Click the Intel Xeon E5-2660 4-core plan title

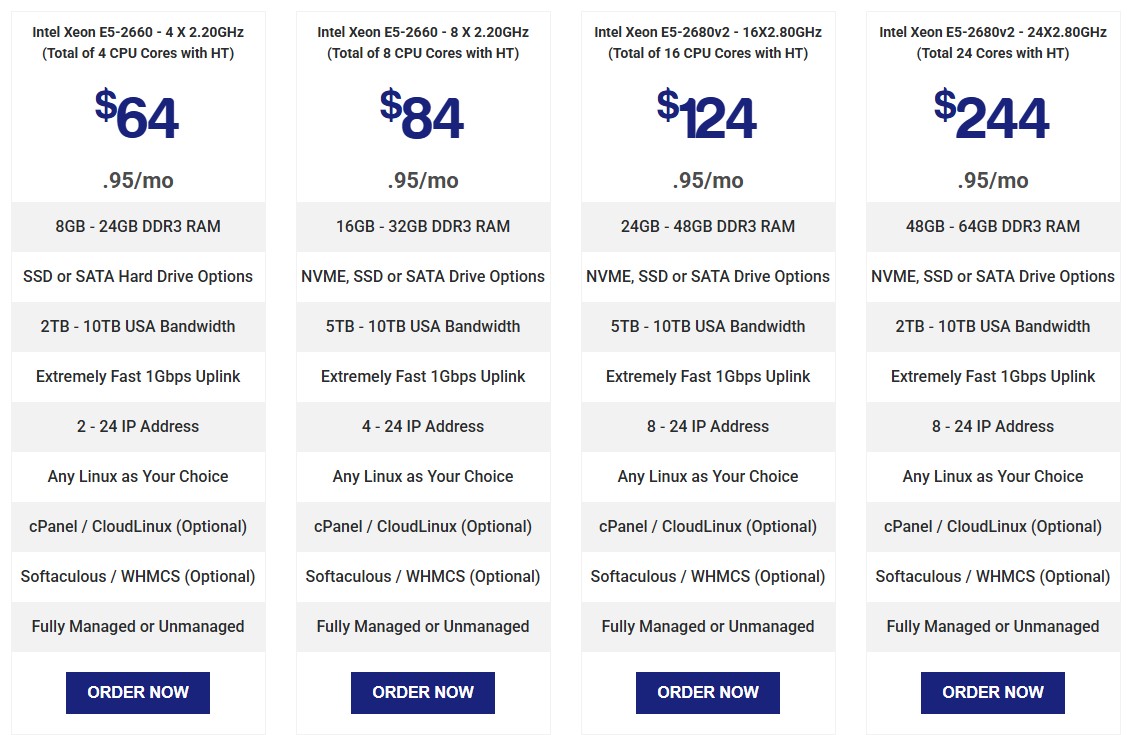(137, 42)
